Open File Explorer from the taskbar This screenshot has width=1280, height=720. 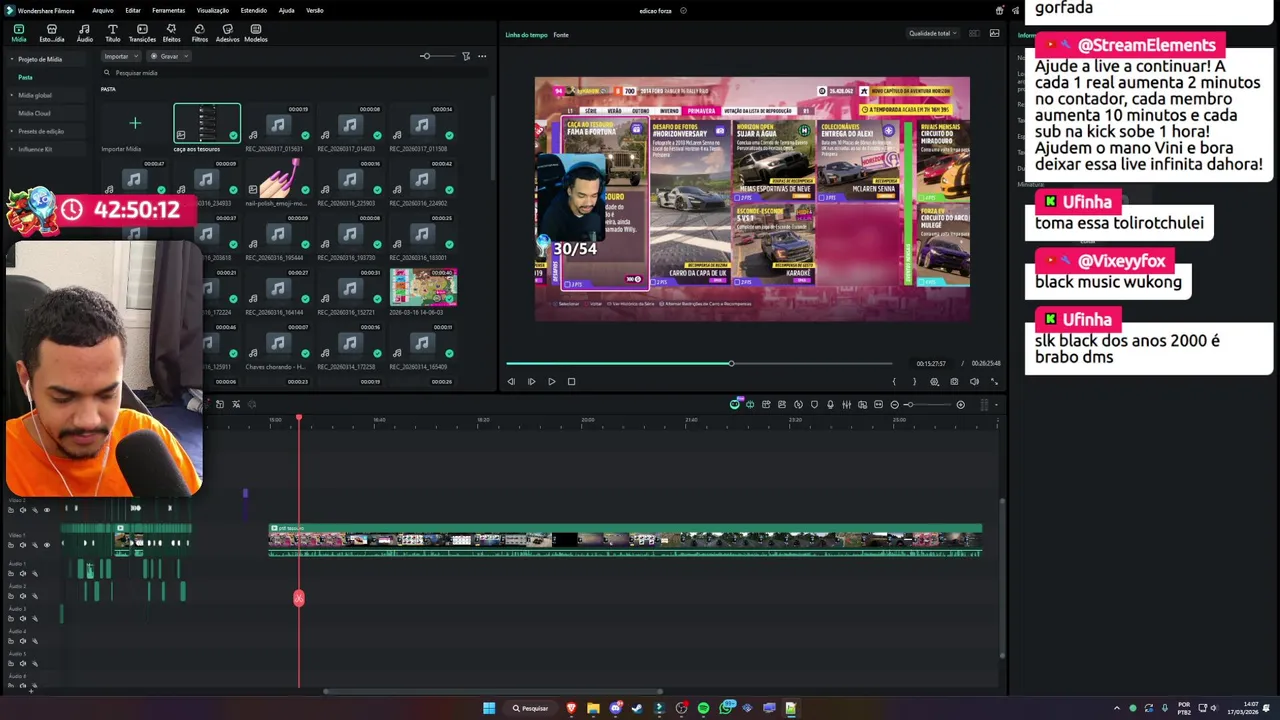click(x=593, y=708)
